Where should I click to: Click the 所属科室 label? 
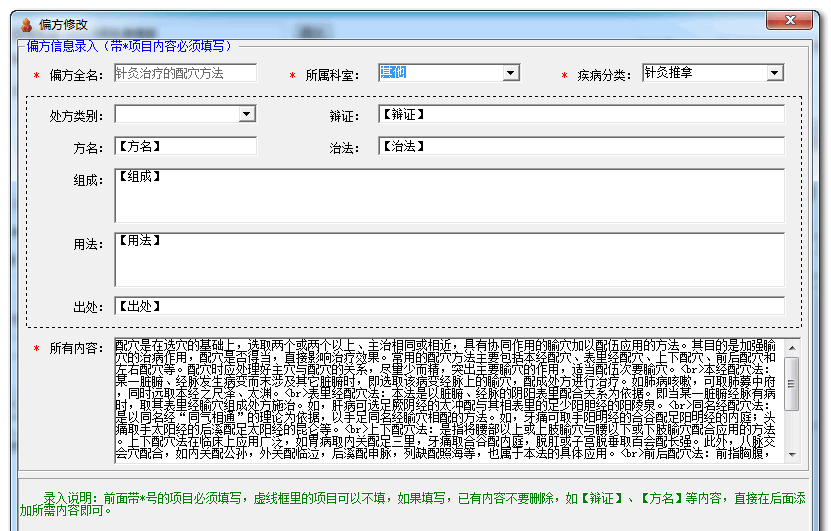(332, 75)
